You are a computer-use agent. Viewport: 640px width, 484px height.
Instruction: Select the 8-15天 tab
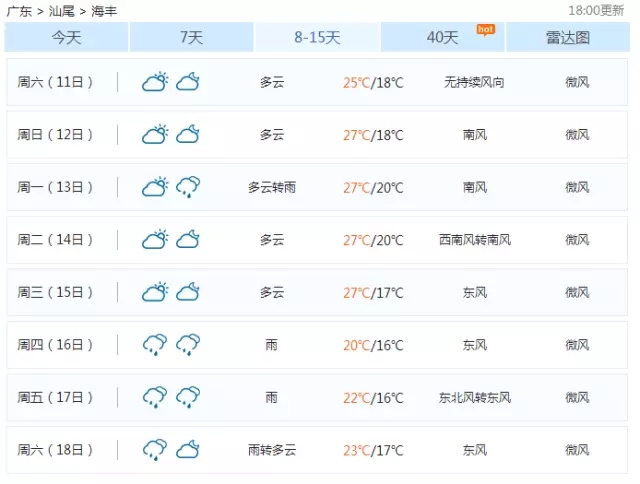[x=317, y=37]
